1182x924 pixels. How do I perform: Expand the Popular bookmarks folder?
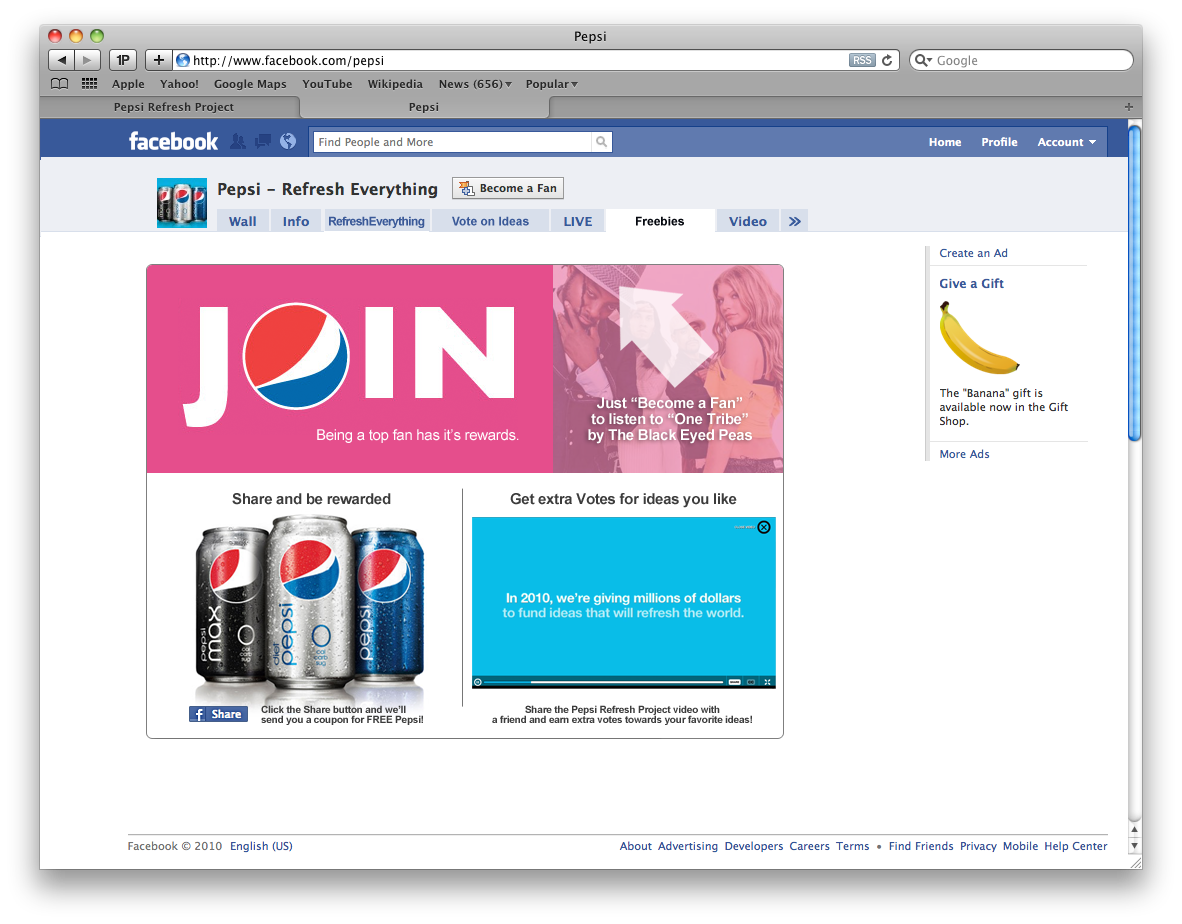tap(552, 84)
